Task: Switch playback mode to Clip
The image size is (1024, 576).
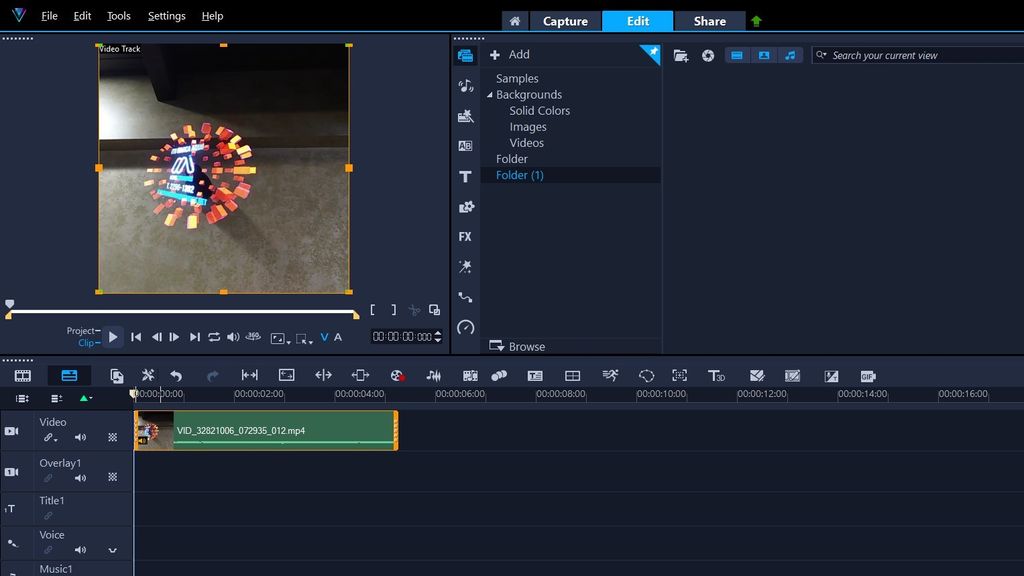Action: pyautogui.click(x=87, y=341)
